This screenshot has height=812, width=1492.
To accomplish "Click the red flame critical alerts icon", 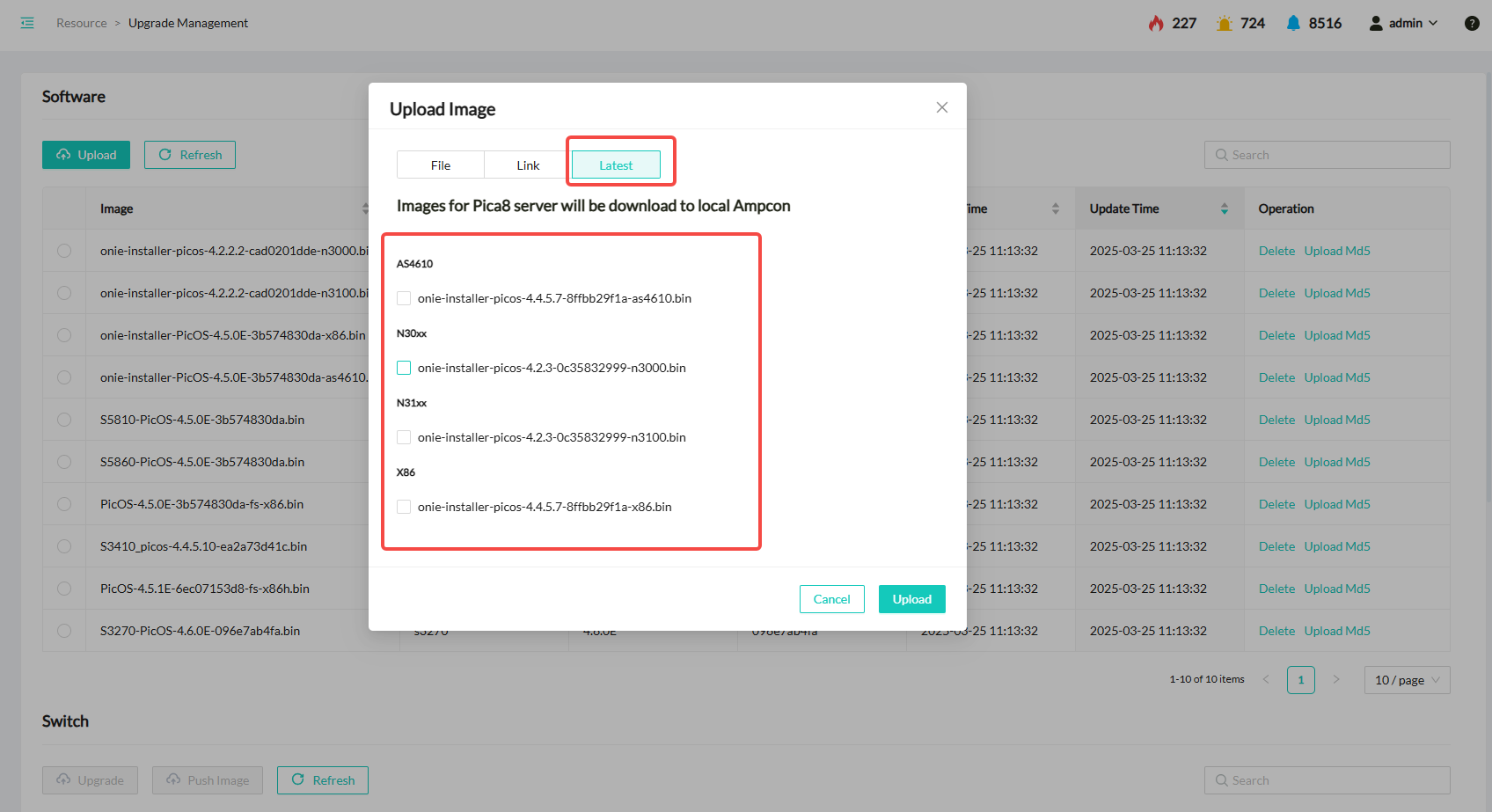I will [x=1156, y=23].
